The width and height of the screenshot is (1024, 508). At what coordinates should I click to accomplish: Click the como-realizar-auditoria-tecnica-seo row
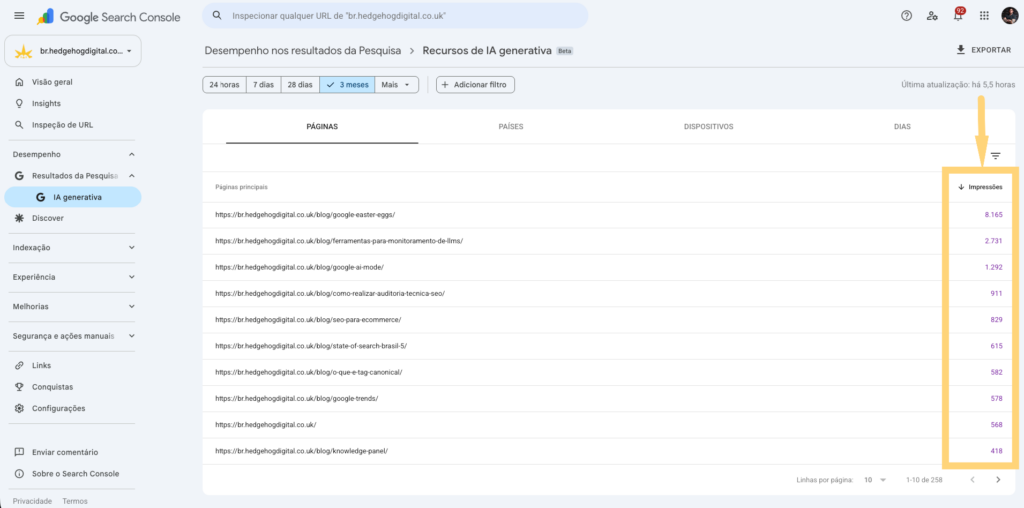click(609, 293)
